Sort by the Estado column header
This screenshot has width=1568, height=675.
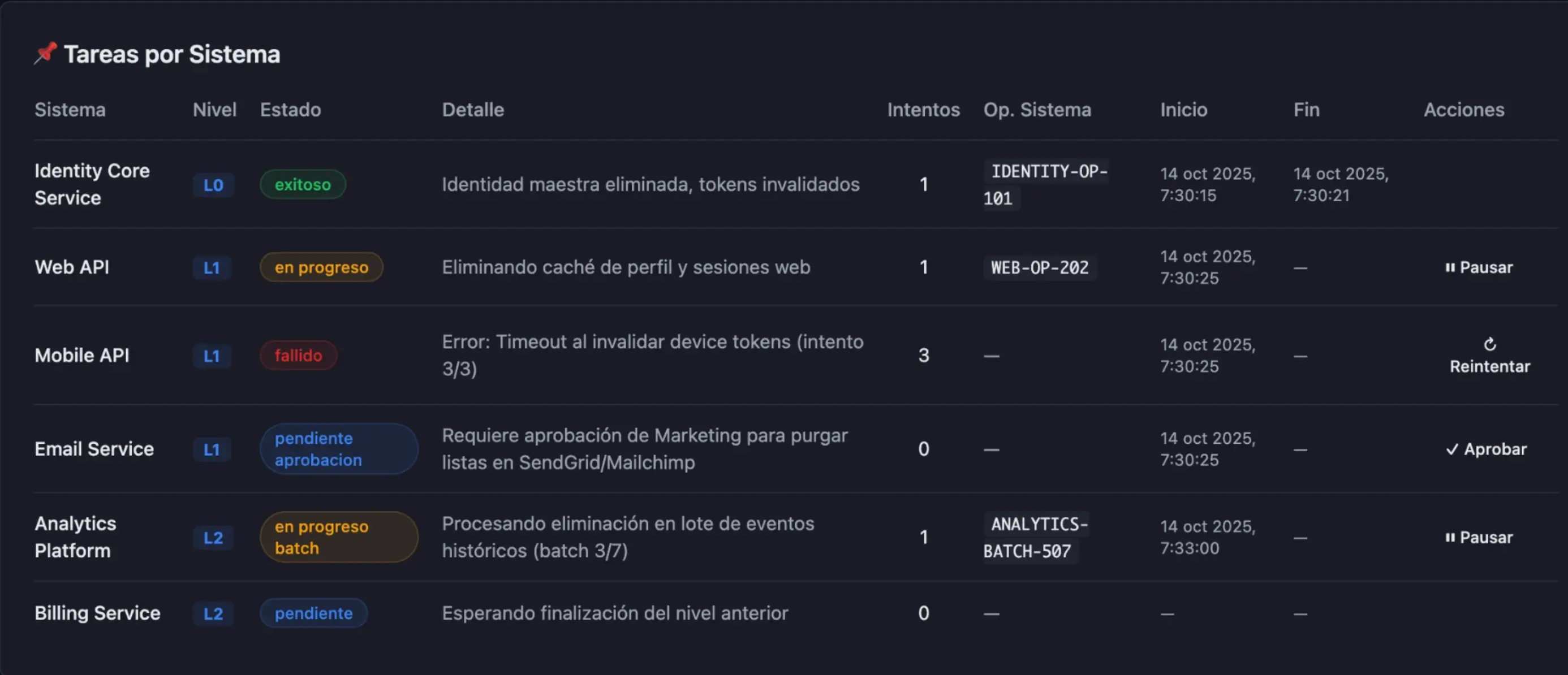(x=290, y=110)
